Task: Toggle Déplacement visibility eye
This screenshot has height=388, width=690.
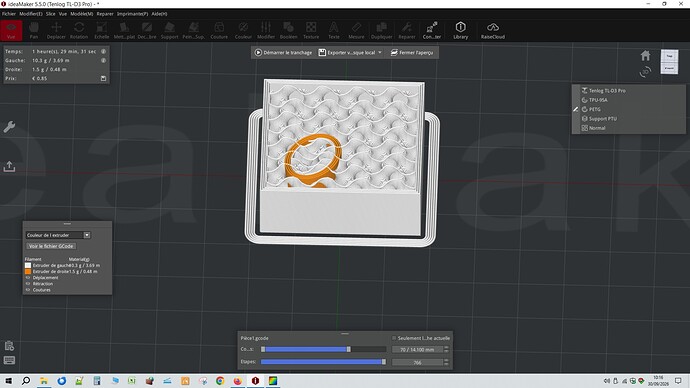Action: click(x=28, y=278)
